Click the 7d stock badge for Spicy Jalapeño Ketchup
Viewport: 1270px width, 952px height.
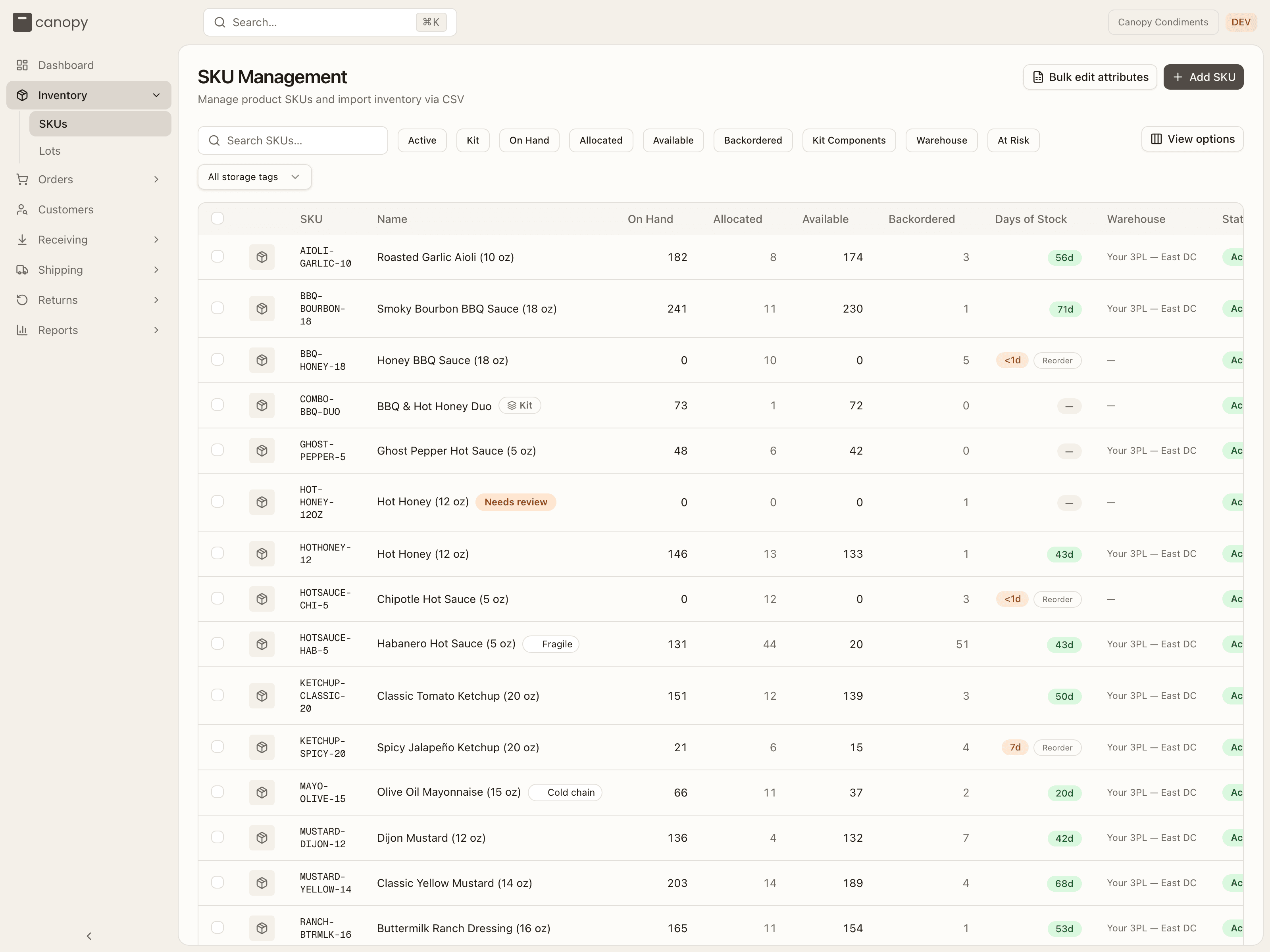[1014, 747]
